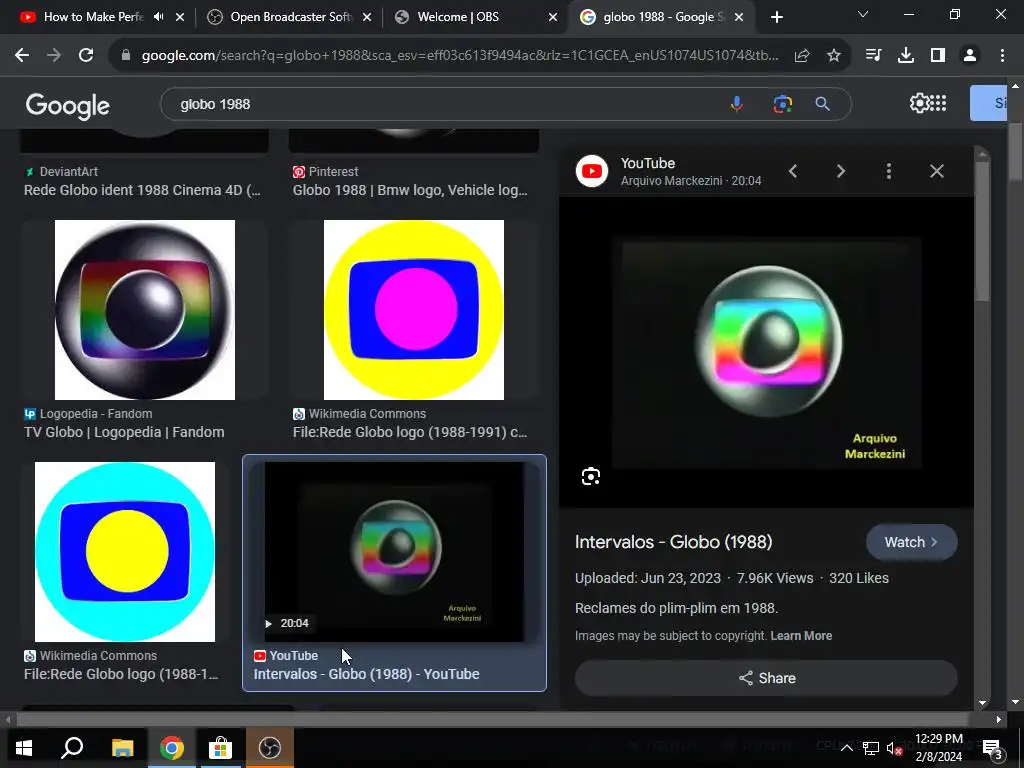
Task: Click the YouTube source icon in preview panel
Action: (592, 171)
